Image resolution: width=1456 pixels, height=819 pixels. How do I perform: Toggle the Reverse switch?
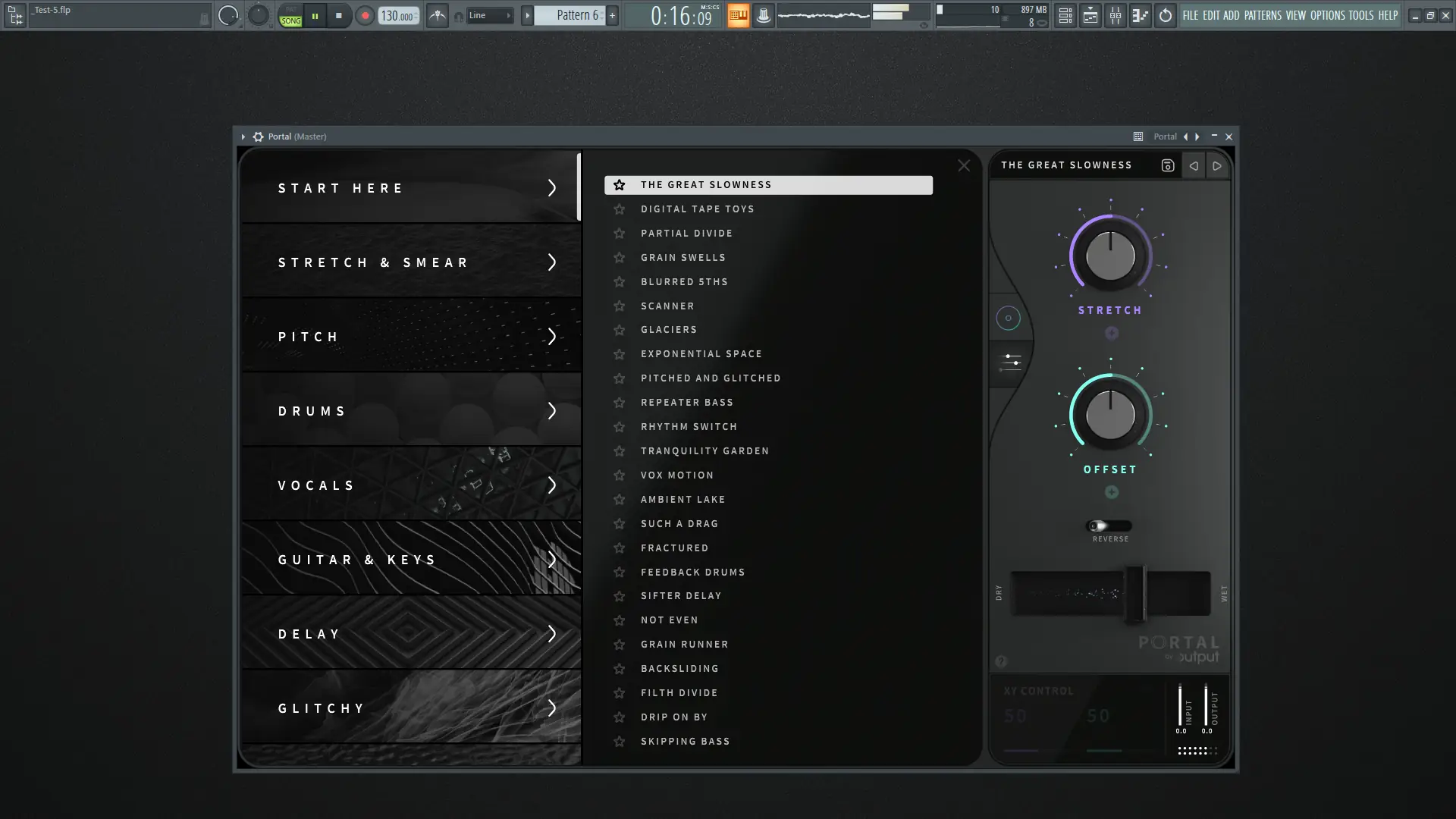[1109, 526]
